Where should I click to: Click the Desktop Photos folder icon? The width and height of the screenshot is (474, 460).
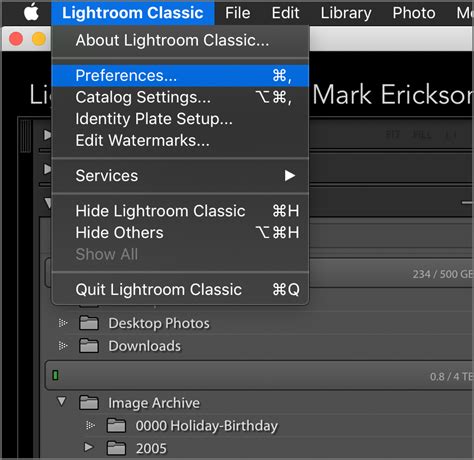(89, 323)
